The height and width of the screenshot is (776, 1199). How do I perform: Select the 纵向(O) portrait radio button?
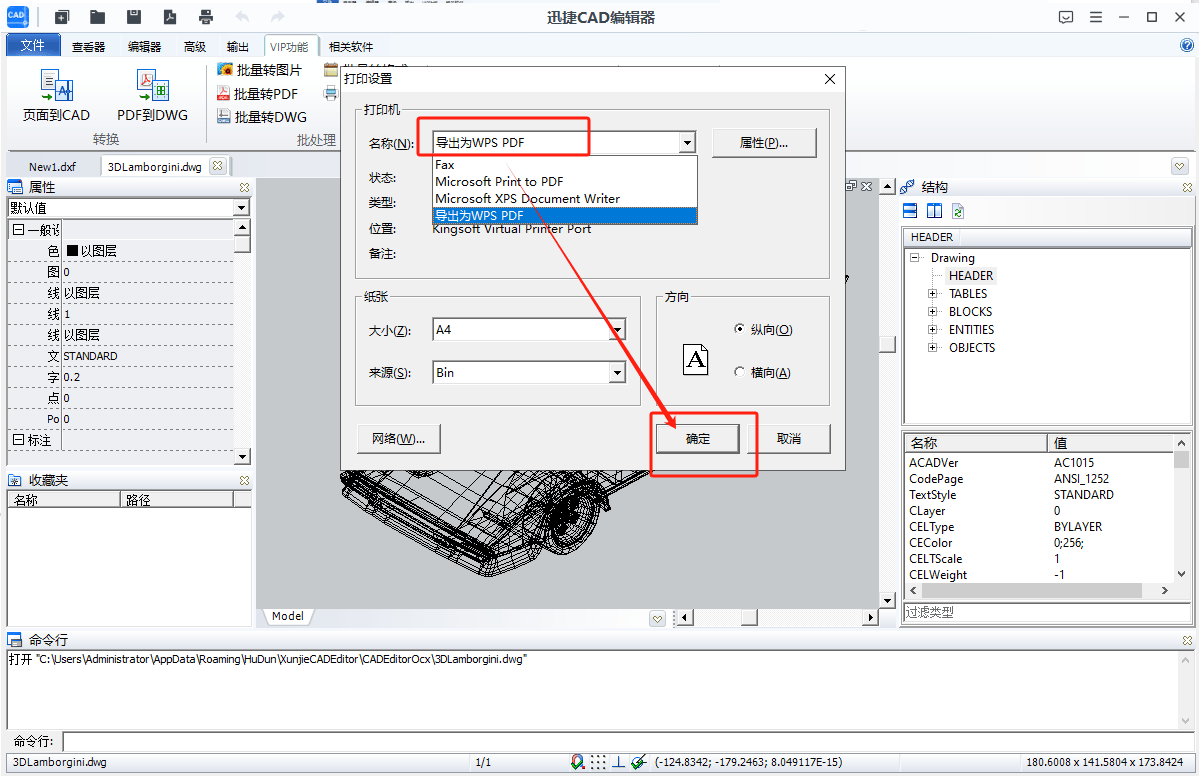(739, 329)
